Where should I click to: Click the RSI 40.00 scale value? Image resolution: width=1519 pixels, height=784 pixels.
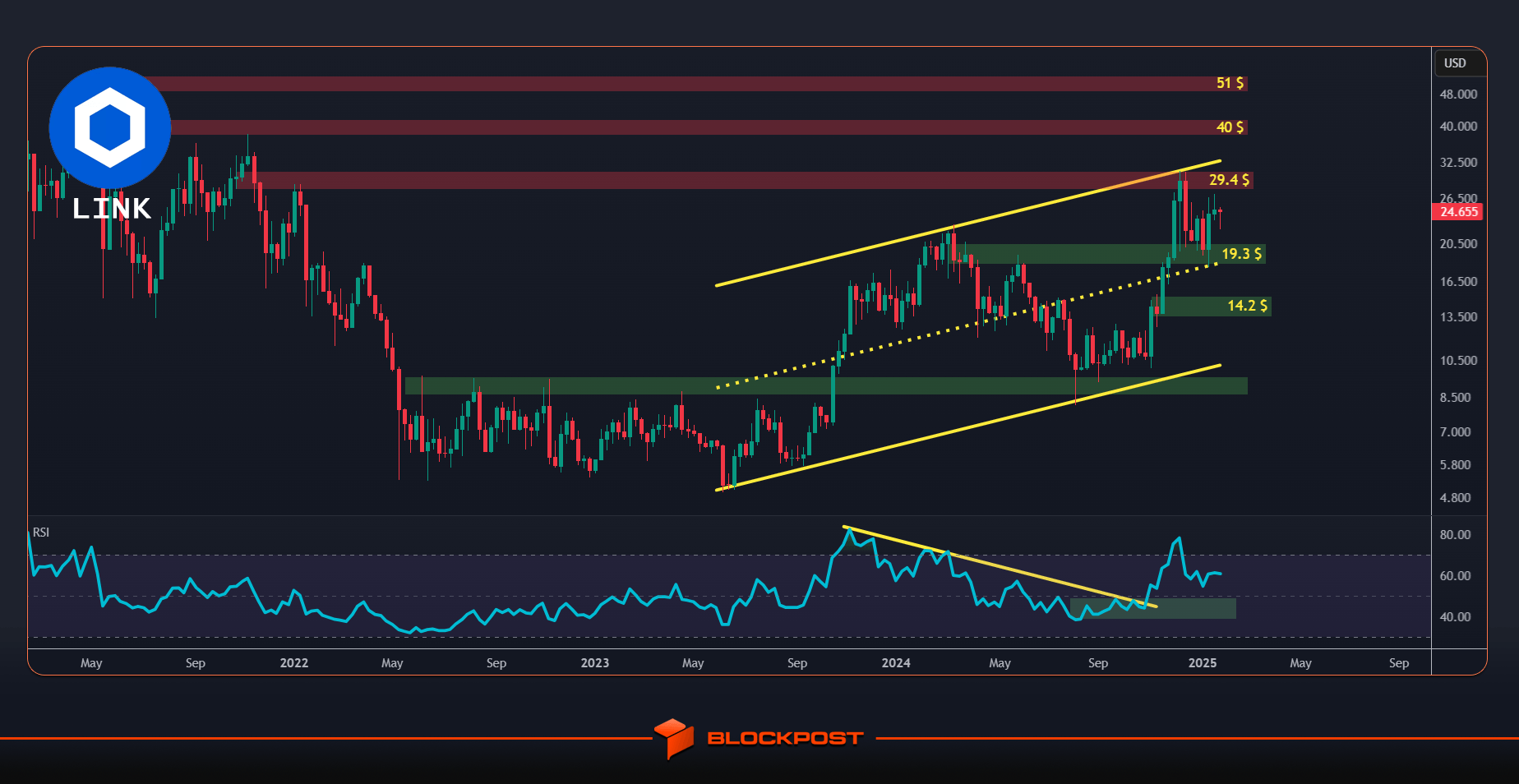pos(1455,617)
